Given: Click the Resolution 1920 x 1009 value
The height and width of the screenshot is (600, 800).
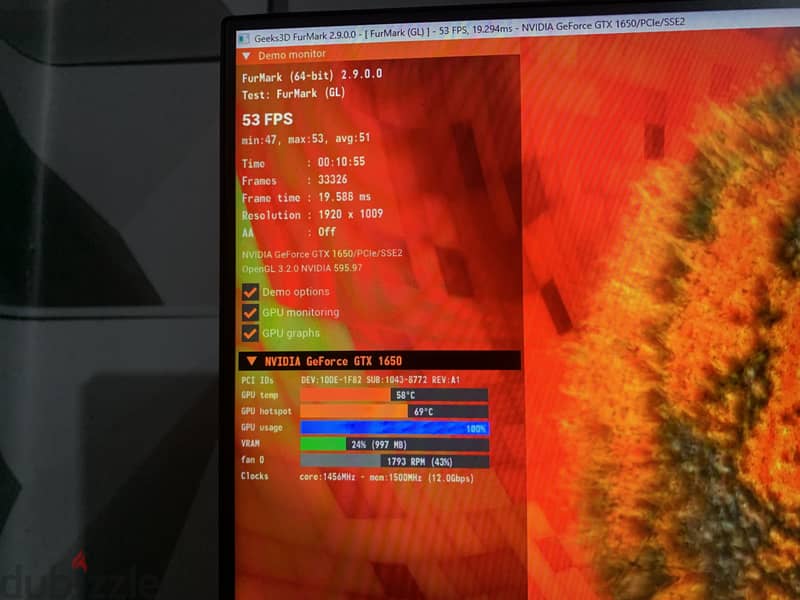Looking at the screenshot, I should tap(351, 214).
